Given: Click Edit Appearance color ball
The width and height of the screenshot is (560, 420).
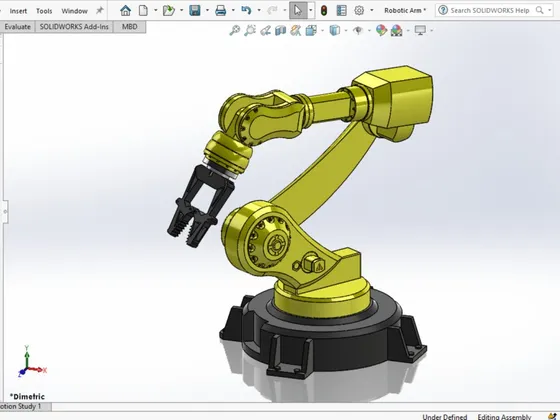Looking at the screenshot, I should (381, 31).
